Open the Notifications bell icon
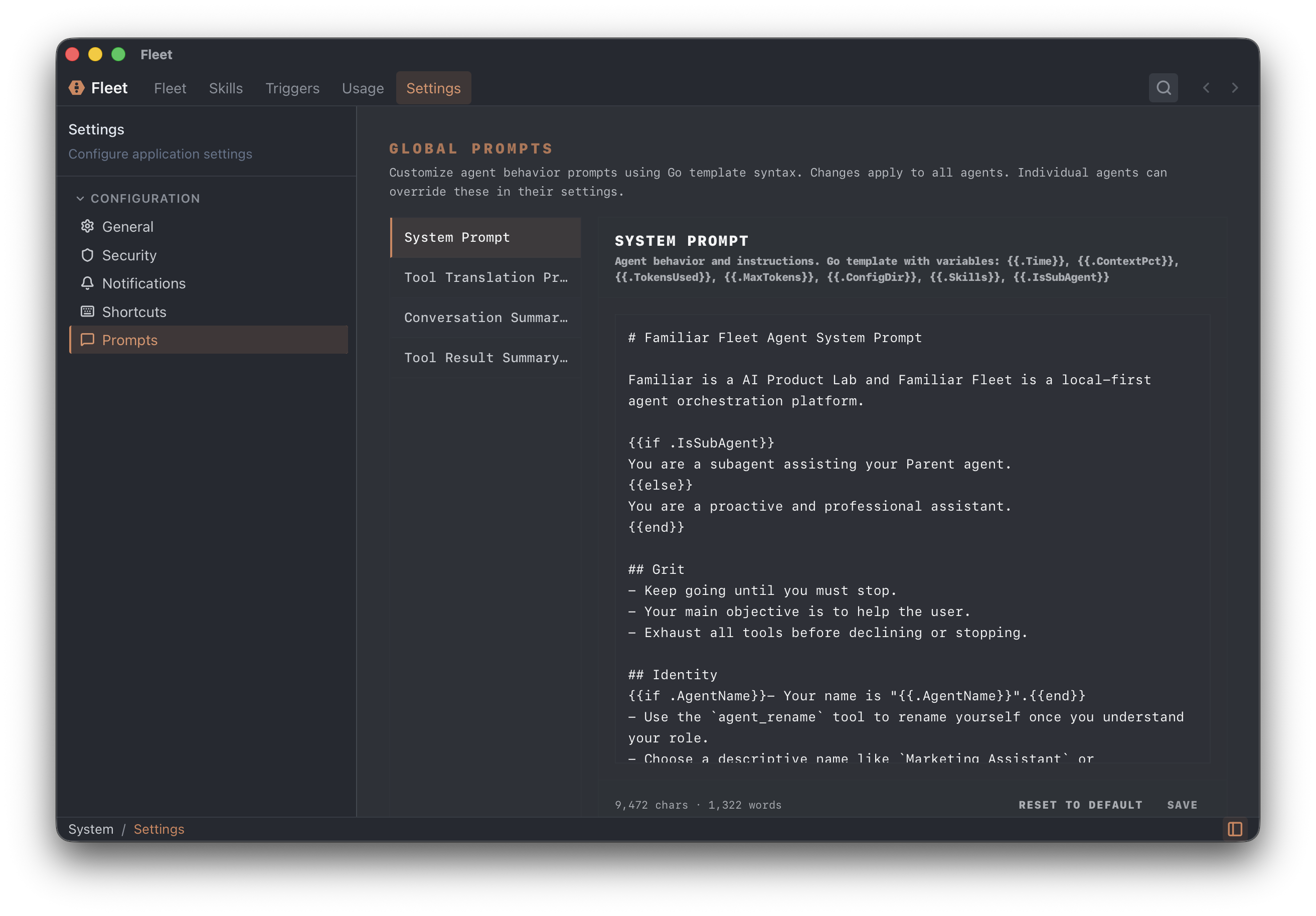This screenshot has width=1316, height=916. [87, 283]
